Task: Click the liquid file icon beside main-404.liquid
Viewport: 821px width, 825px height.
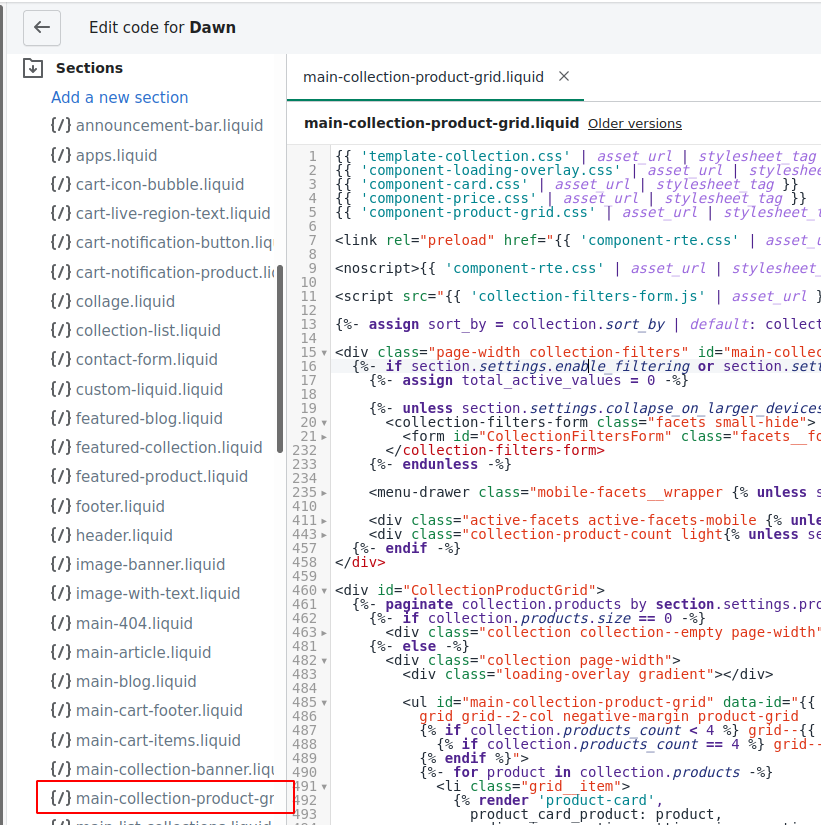Action: [61, 623]
